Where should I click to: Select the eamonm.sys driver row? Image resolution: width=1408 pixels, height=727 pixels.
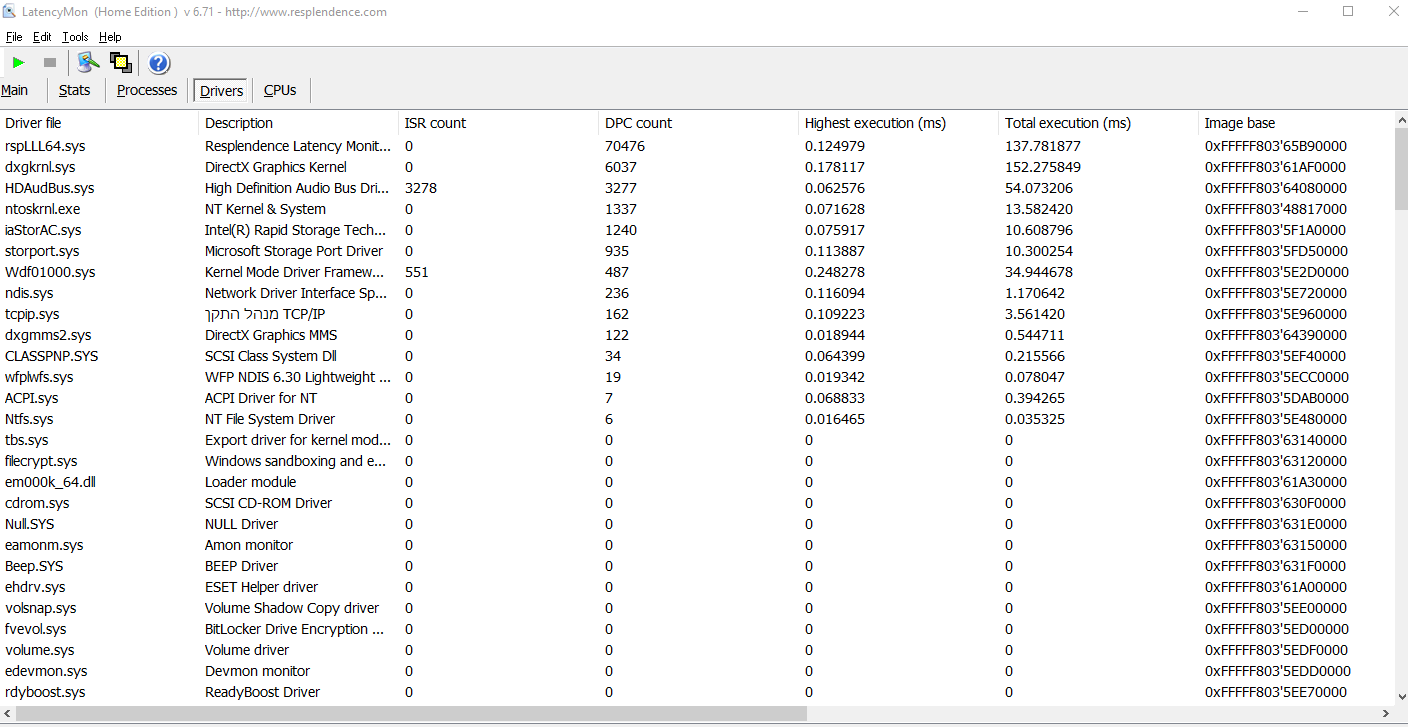click(x=696, y=545)
